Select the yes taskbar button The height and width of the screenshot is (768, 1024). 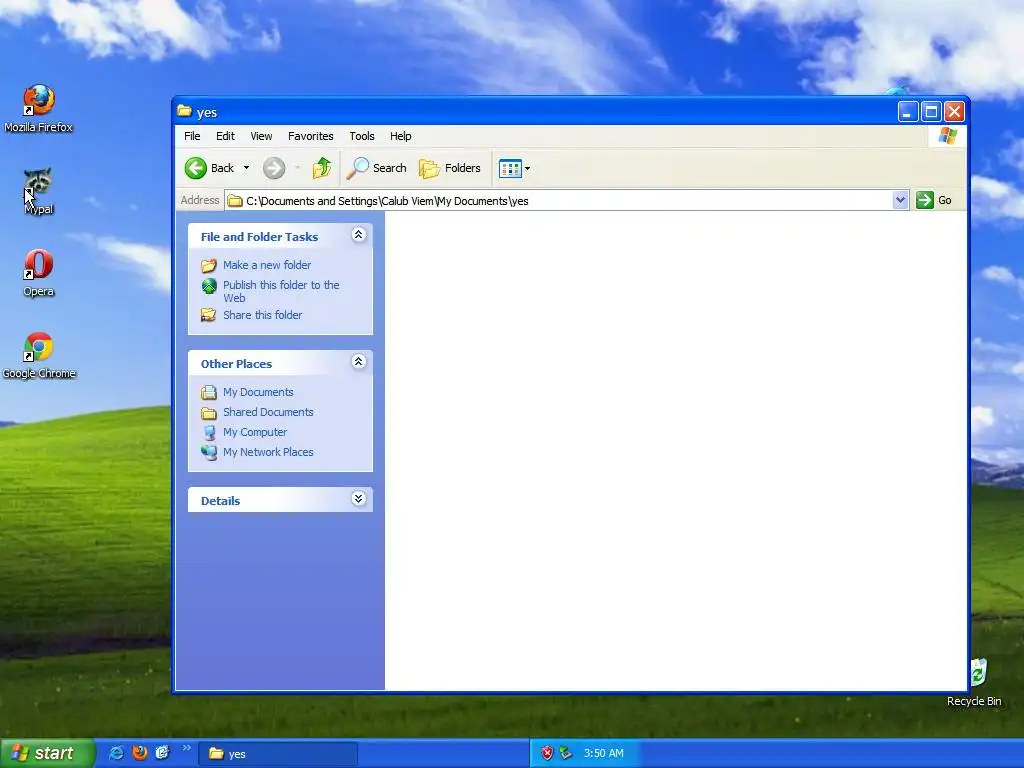coord(278,754)
